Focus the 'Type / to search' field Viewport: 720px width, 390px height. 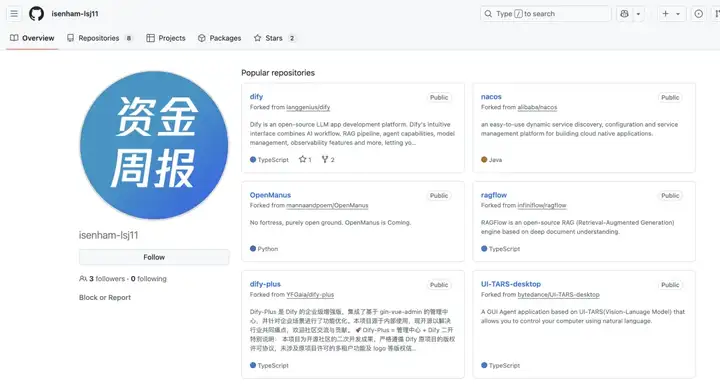(546, 14)
